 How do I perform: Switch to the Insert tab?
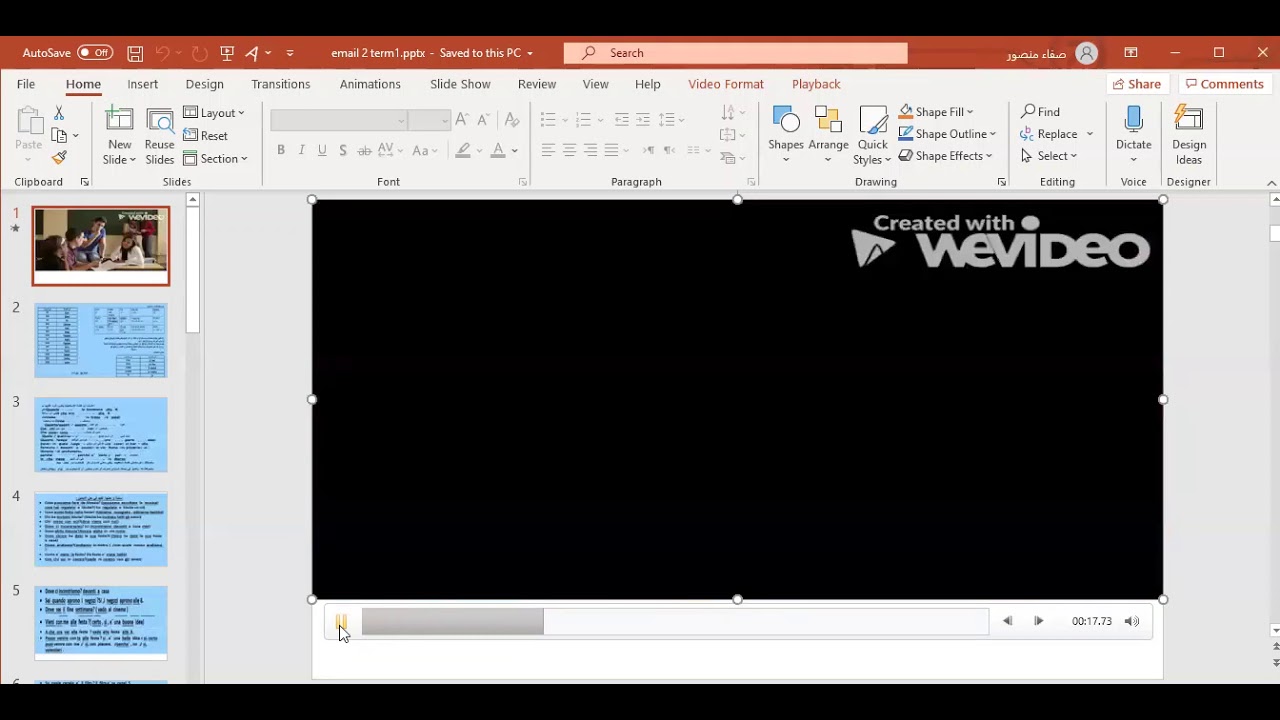click(142, 84)
